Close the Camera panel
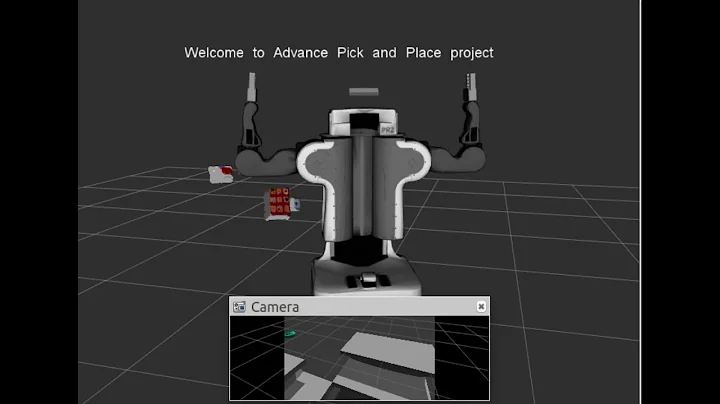 click(x=481, y=306)
